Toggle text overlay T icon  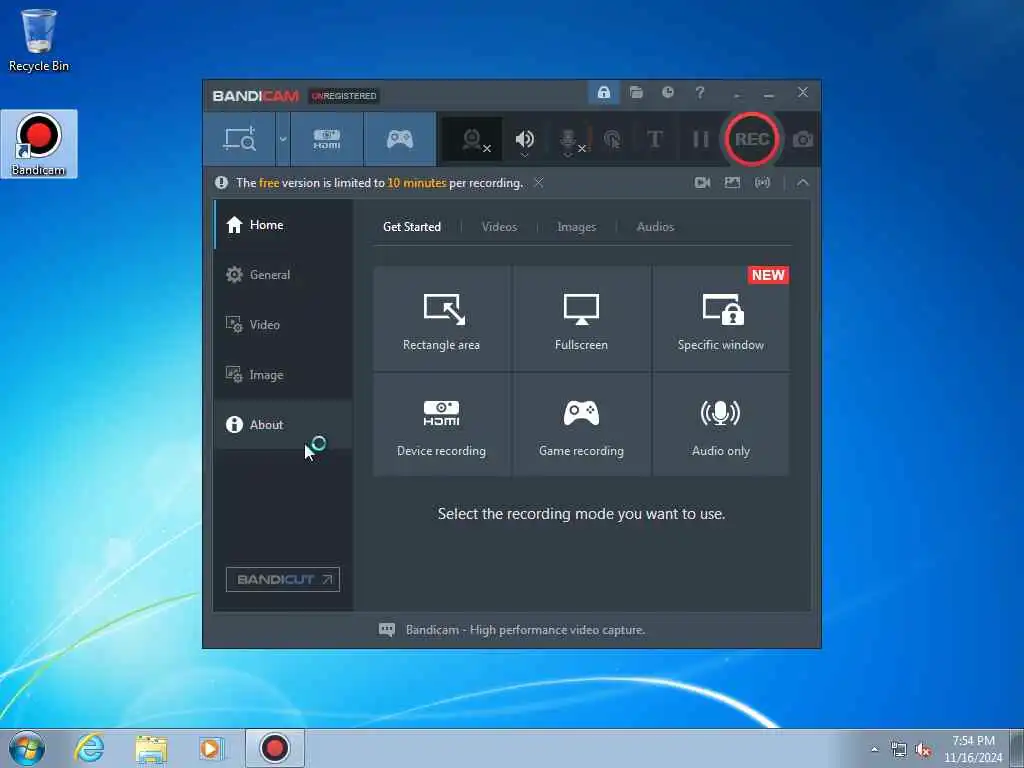pyautogui.click(x=655, y=139)
